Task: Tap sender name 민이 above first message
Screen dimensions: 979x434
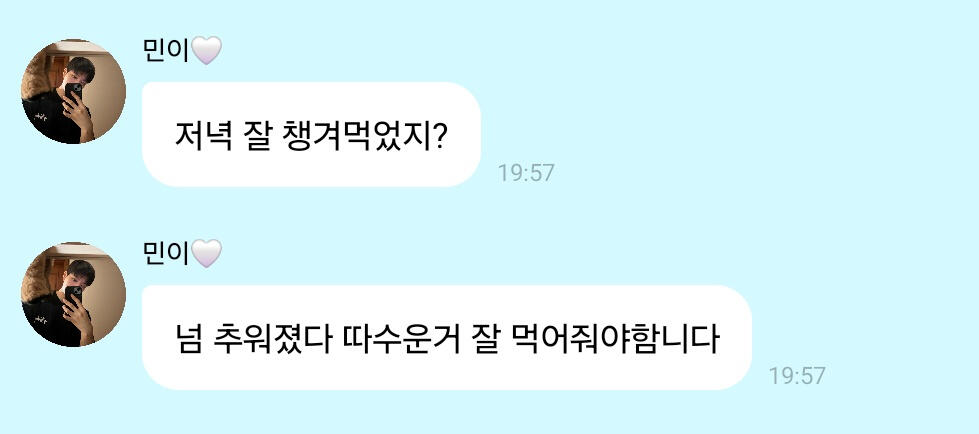Action: 166,51
